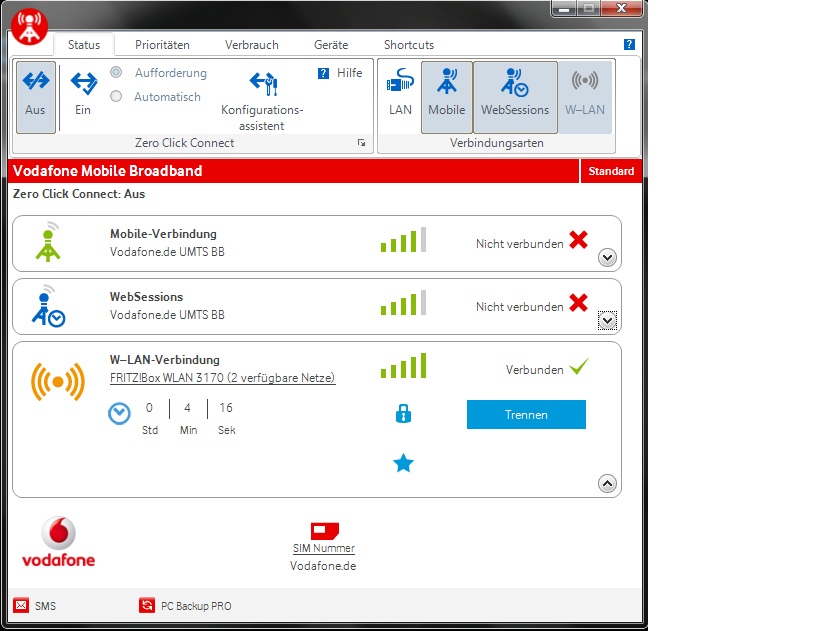Open the SIM Nummer link
The height and width of the screenshot is (631, 819).
tap(323, 548)
